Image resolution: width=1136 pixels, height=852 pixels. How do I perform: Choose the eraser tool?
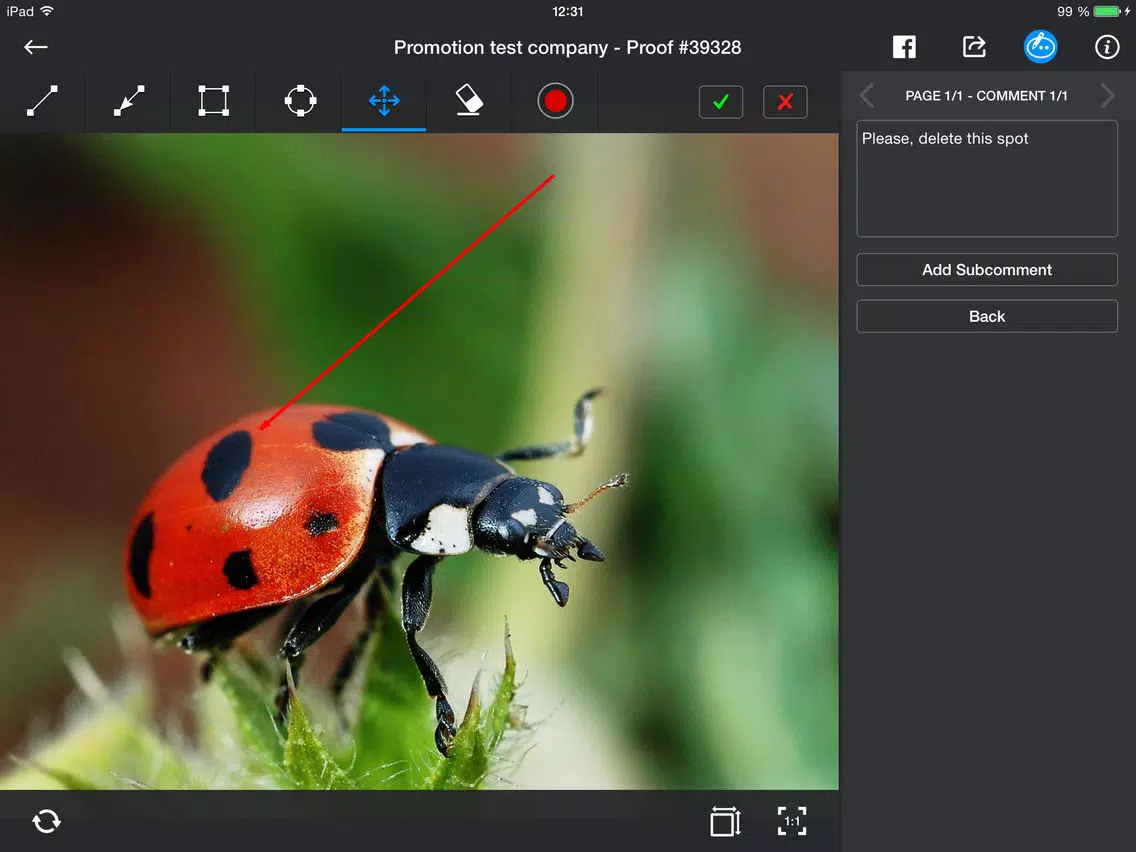[x=469, y=101]
